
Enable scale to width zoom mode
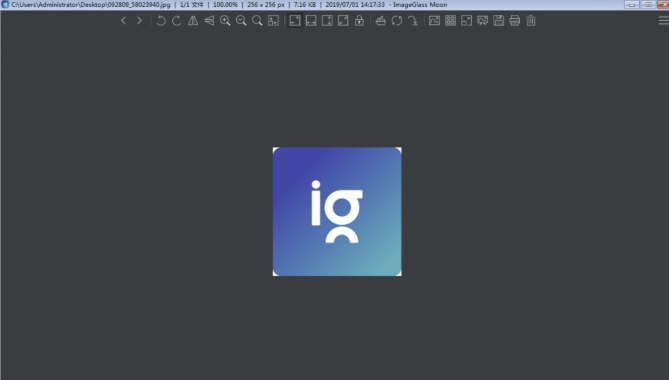(x=311, y=20)
